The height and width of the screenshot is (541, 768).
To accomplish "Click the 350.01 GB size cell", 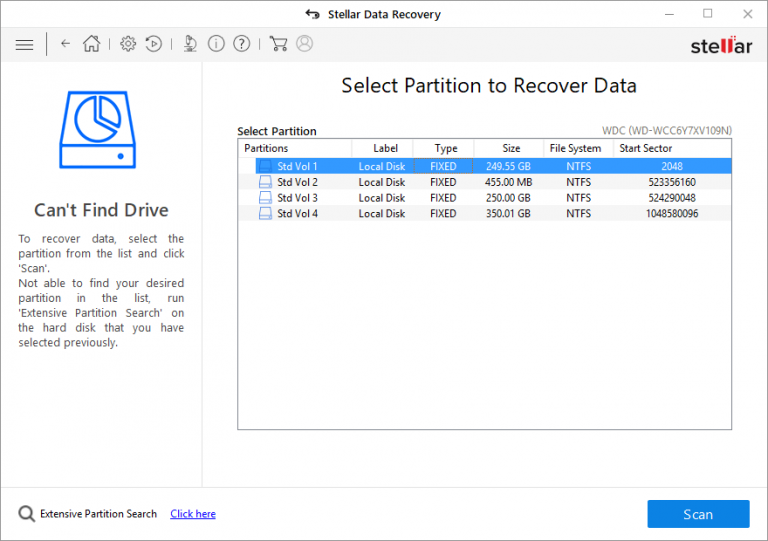I will coord(508,213).
